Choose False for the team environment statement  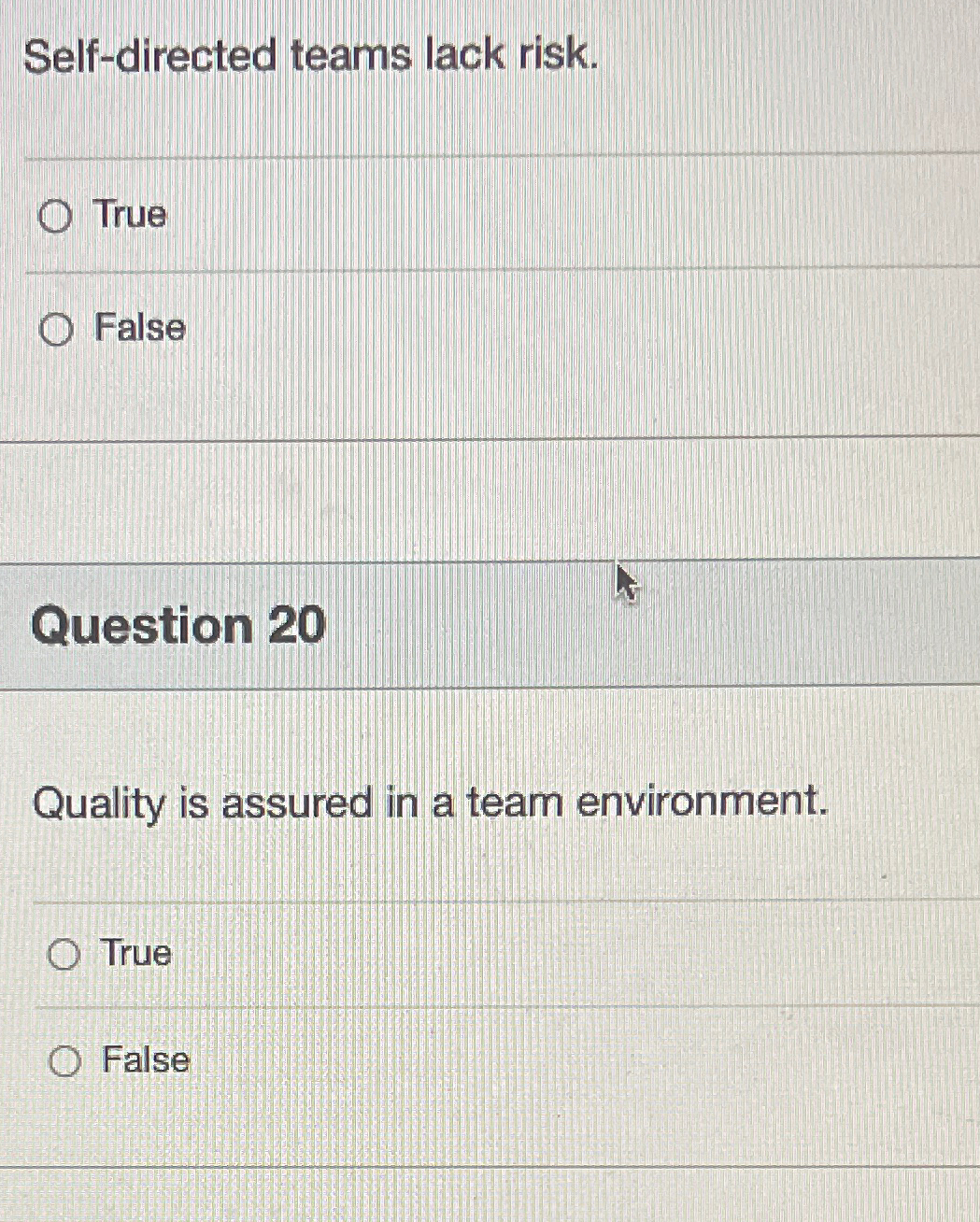point(64,1060)
